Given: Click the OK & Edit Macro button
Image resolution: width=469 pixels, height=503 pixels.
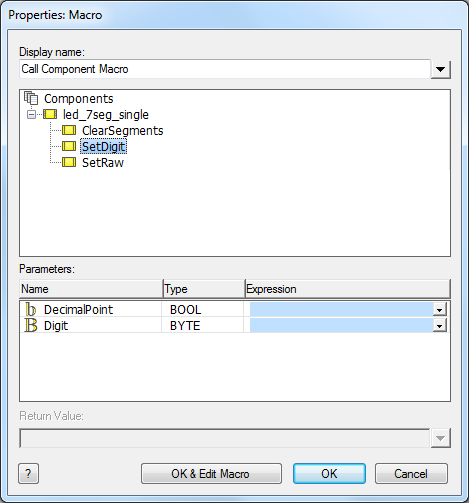Looking at the screenshot, I should click(x=211, y=473).
